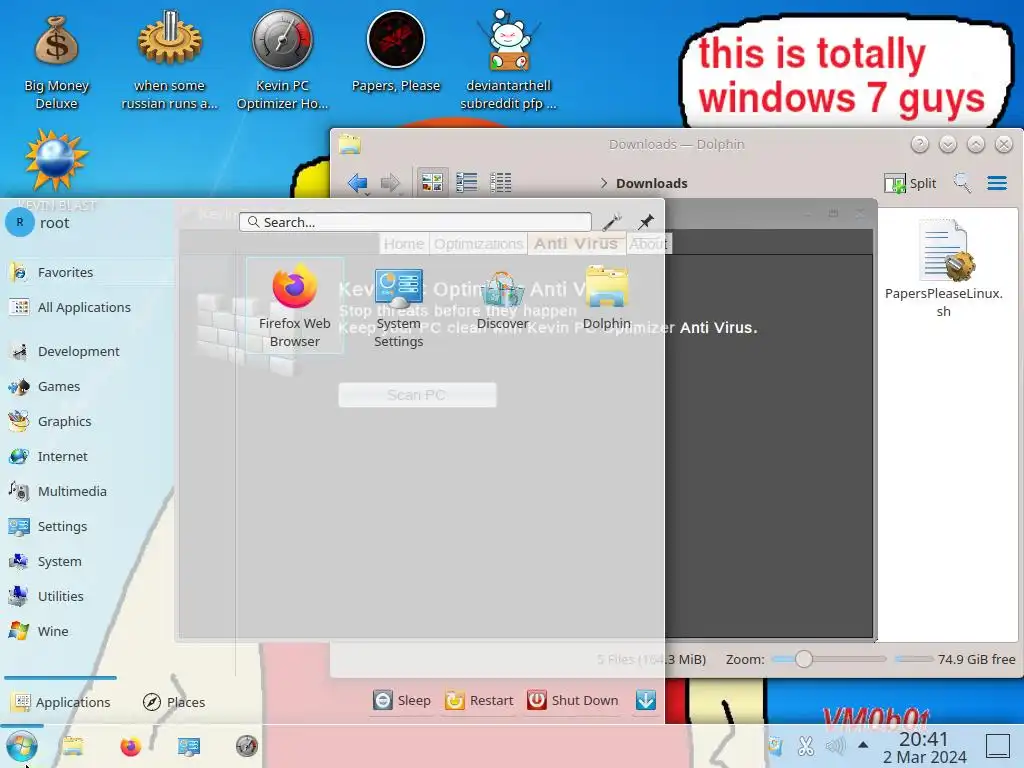Image resolution: width=1024 pixels, height=768 pixels.
Task: Open the Graphics category
Action: tap(88, 421)
